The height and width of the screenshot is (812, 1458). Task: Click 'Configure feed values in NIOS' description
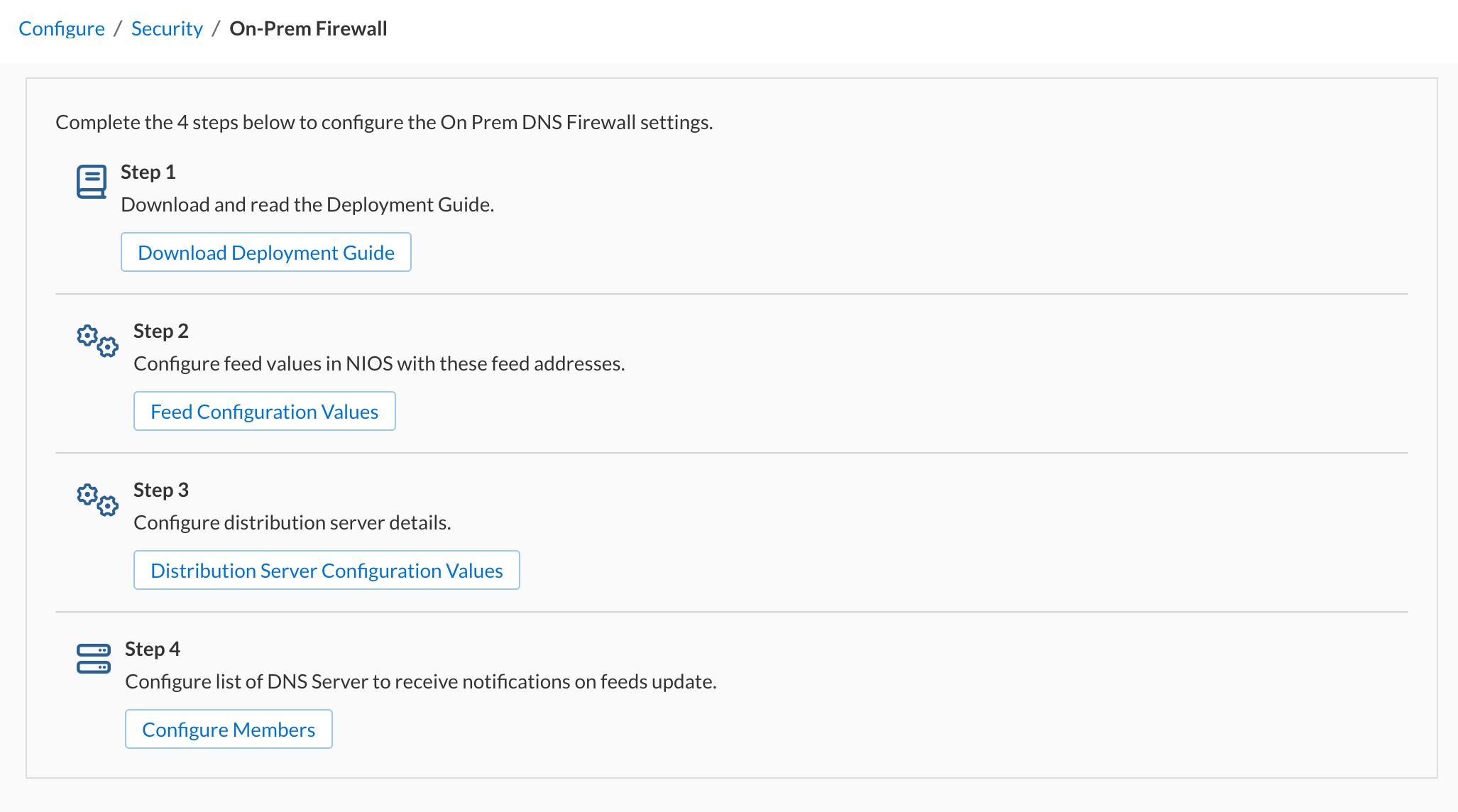(x=379, y=363)
